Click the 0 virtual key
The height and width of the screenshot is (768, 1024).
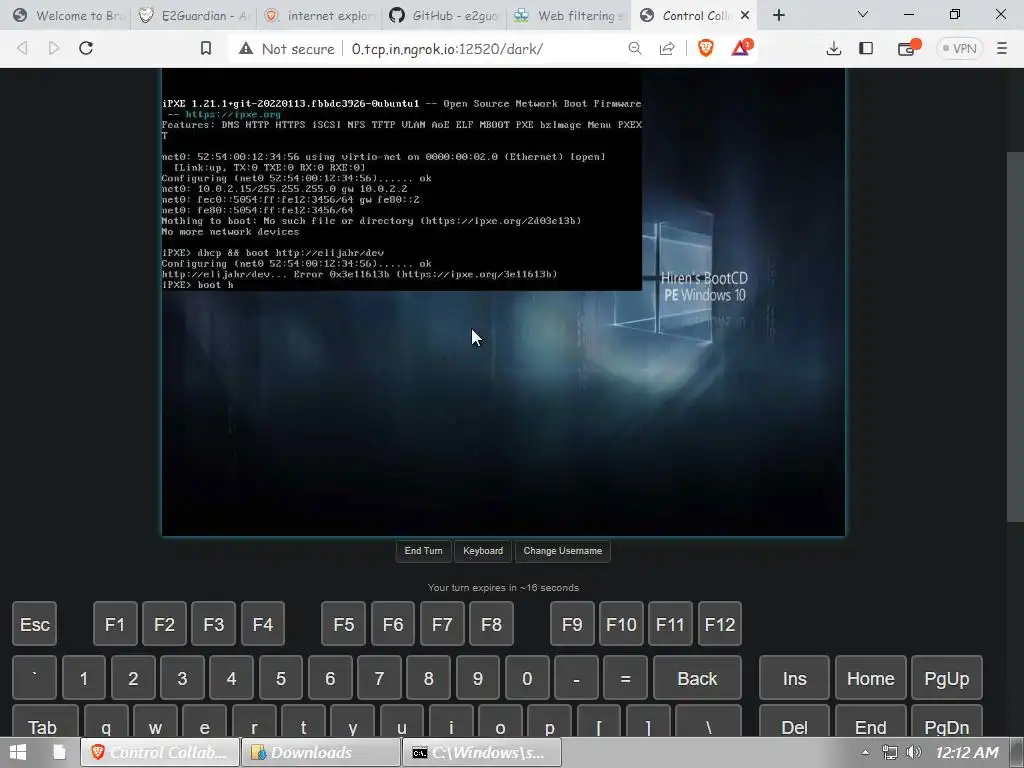click(x=527, y=678)
